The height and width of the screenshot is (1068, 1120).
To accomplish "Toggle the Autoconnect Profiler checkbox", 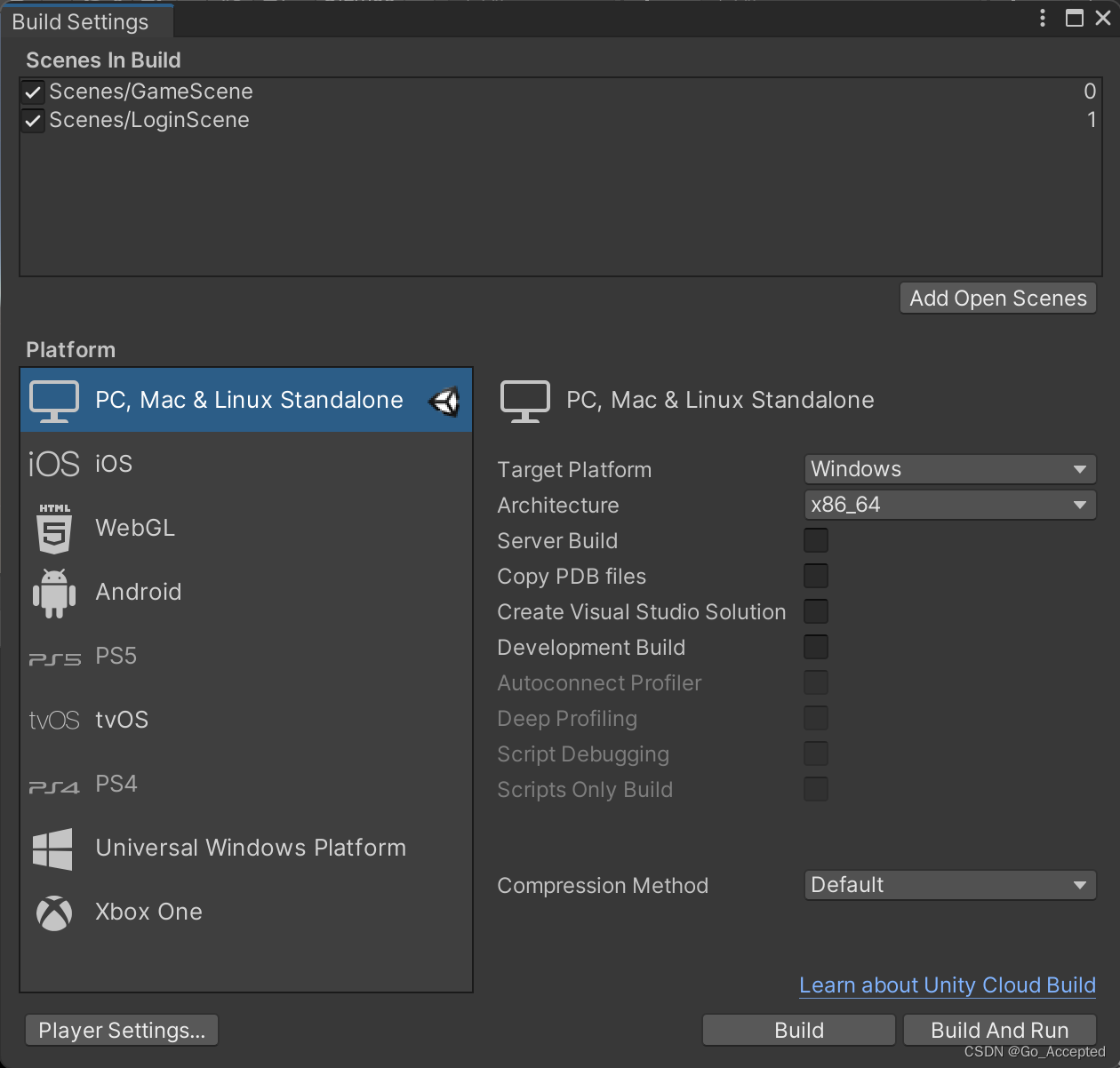I will (x=816, y=682).
